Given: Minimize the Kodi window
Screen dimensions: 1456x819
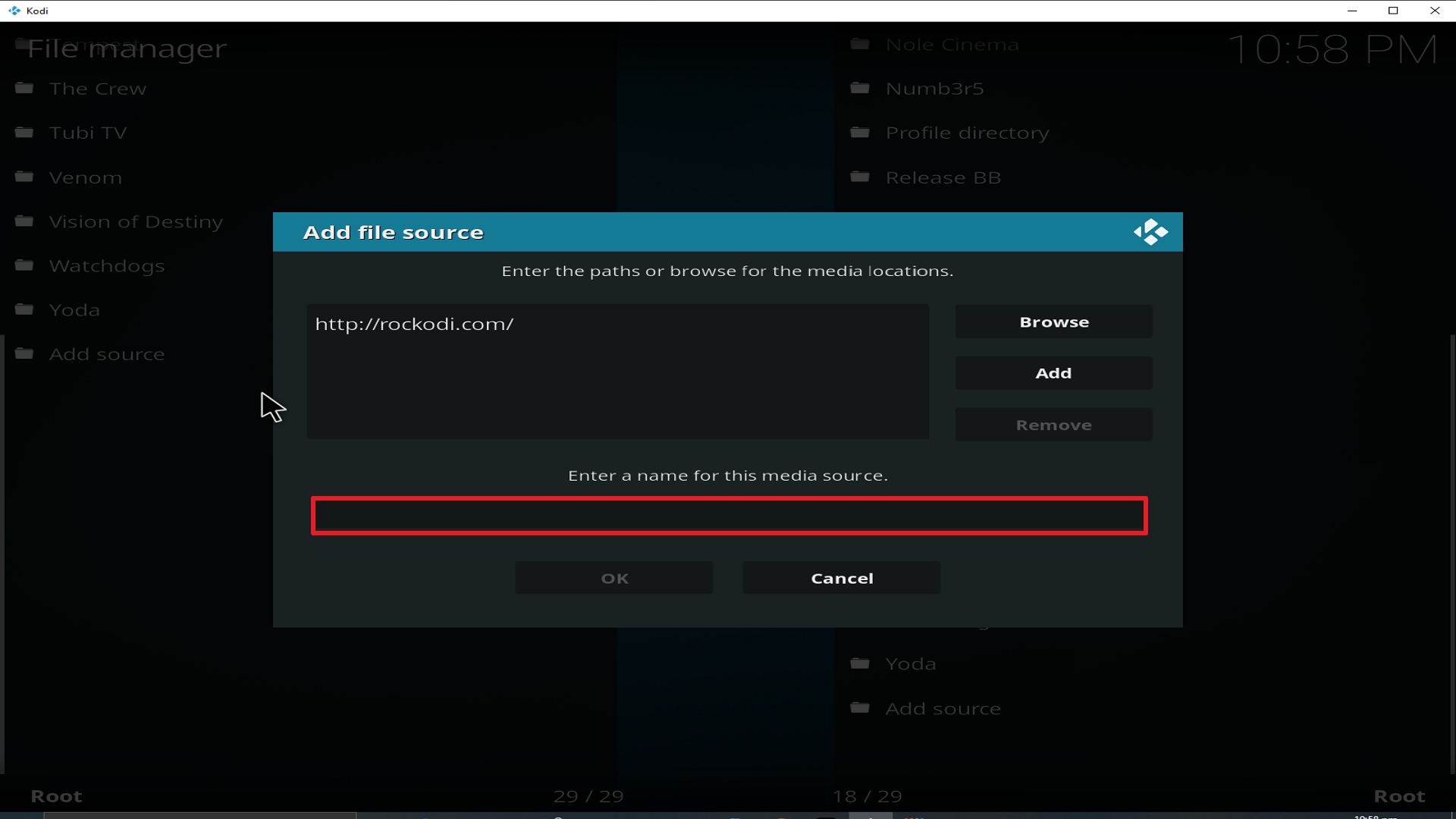Looking at the screenshot, I should point(1352,11).
